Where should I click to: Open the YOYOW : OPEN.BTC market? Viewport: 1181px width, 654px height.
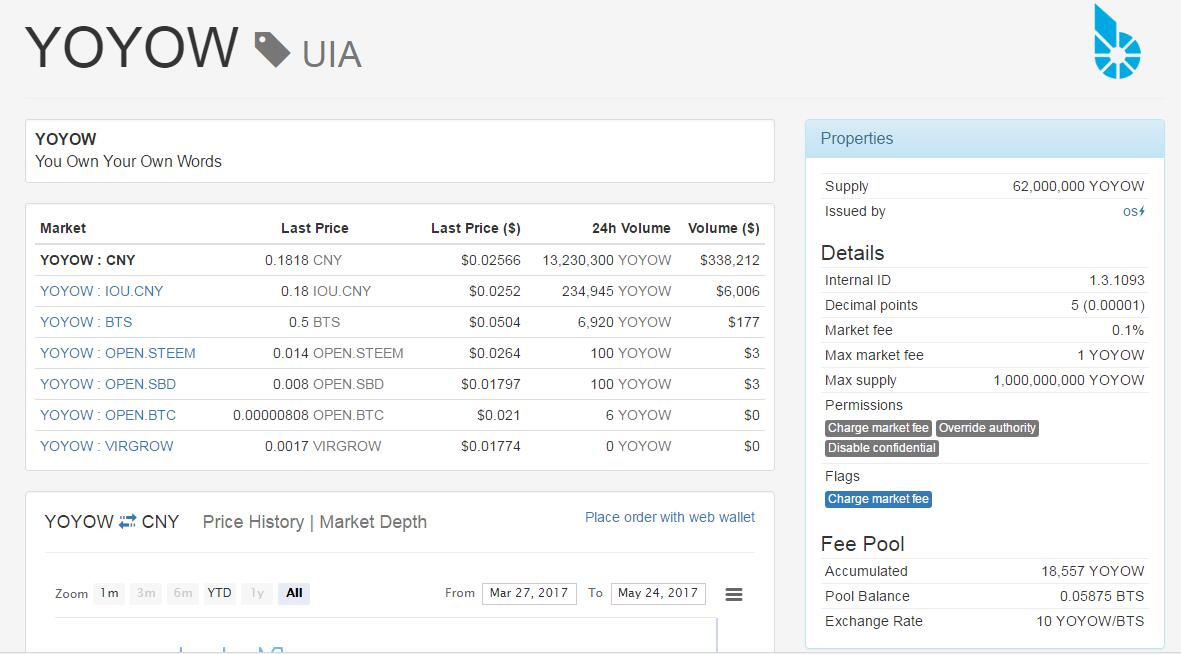tap(108, 415)
